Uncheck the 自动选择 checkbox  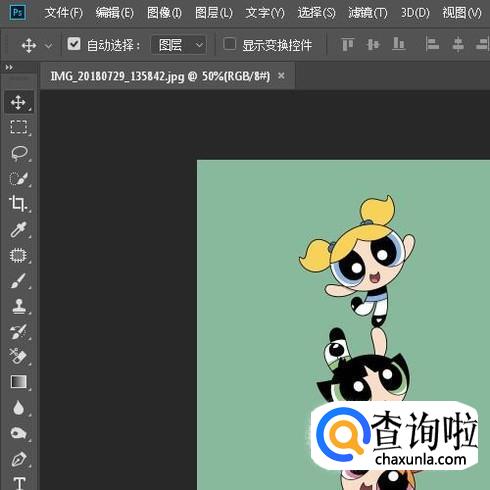(x=74, y=44)
